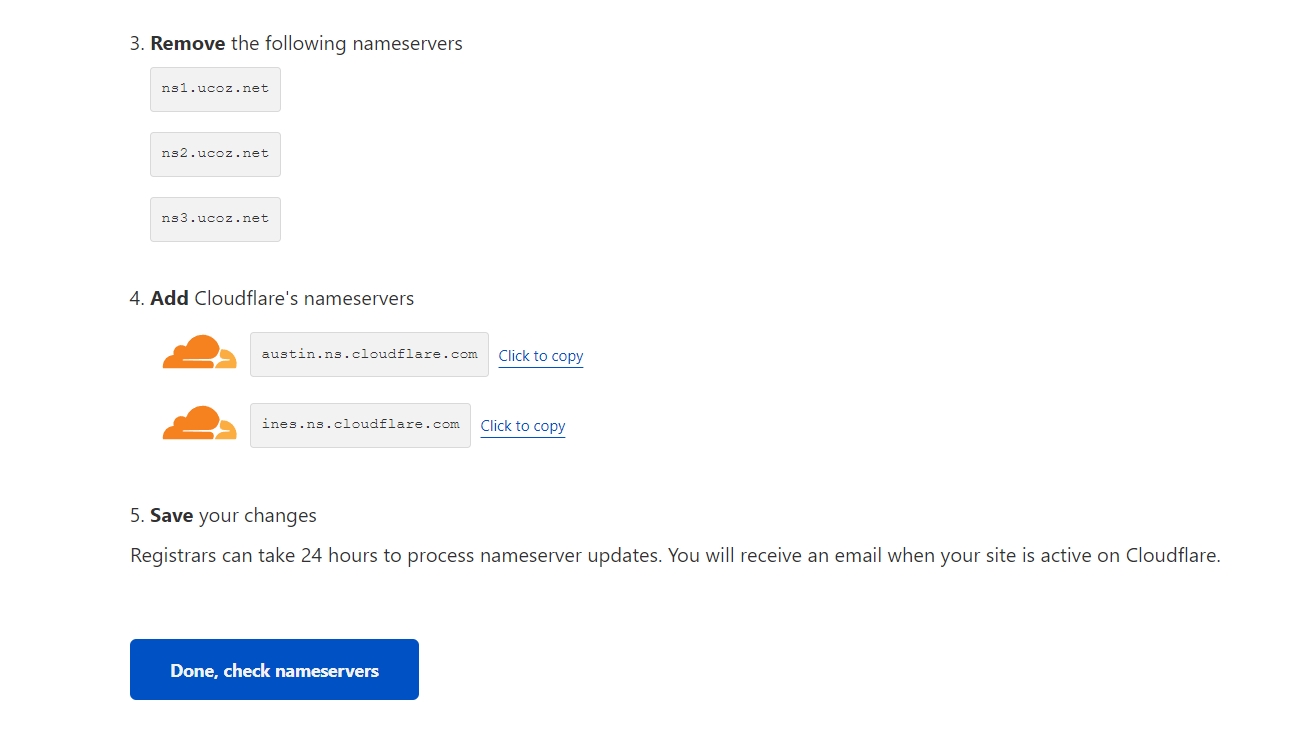Copy the austin.ns.cloudflare.com nameserver via link
The image size is (1300, 743).
click(540, 356)
